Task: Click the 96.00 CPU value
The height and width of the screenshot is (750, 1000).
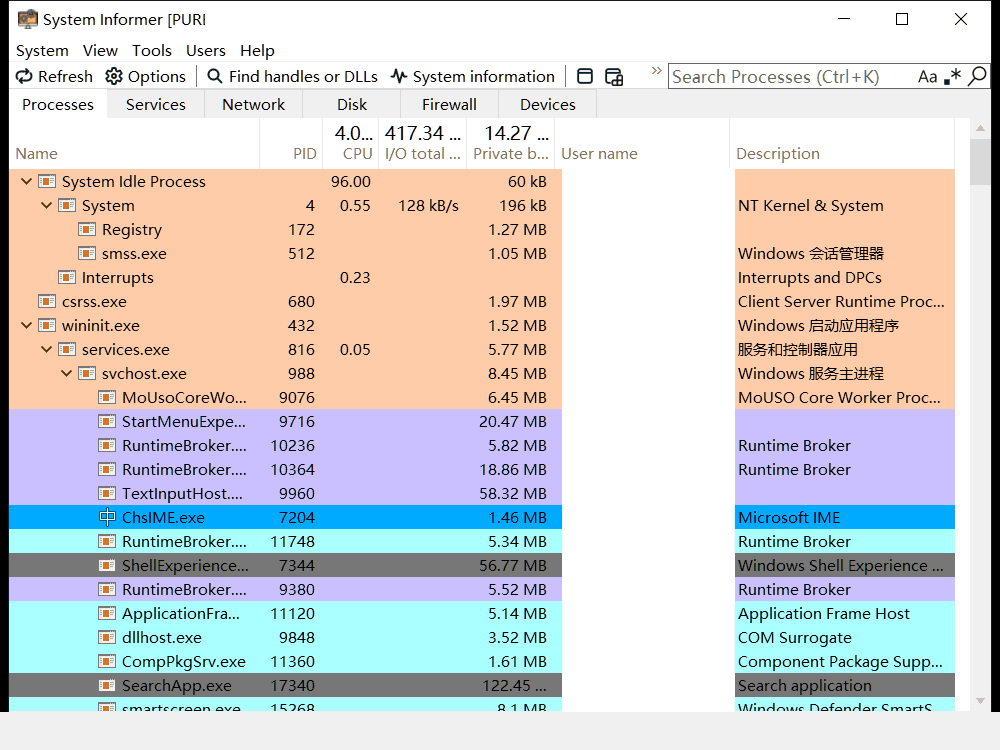Action: coord(351,182)
